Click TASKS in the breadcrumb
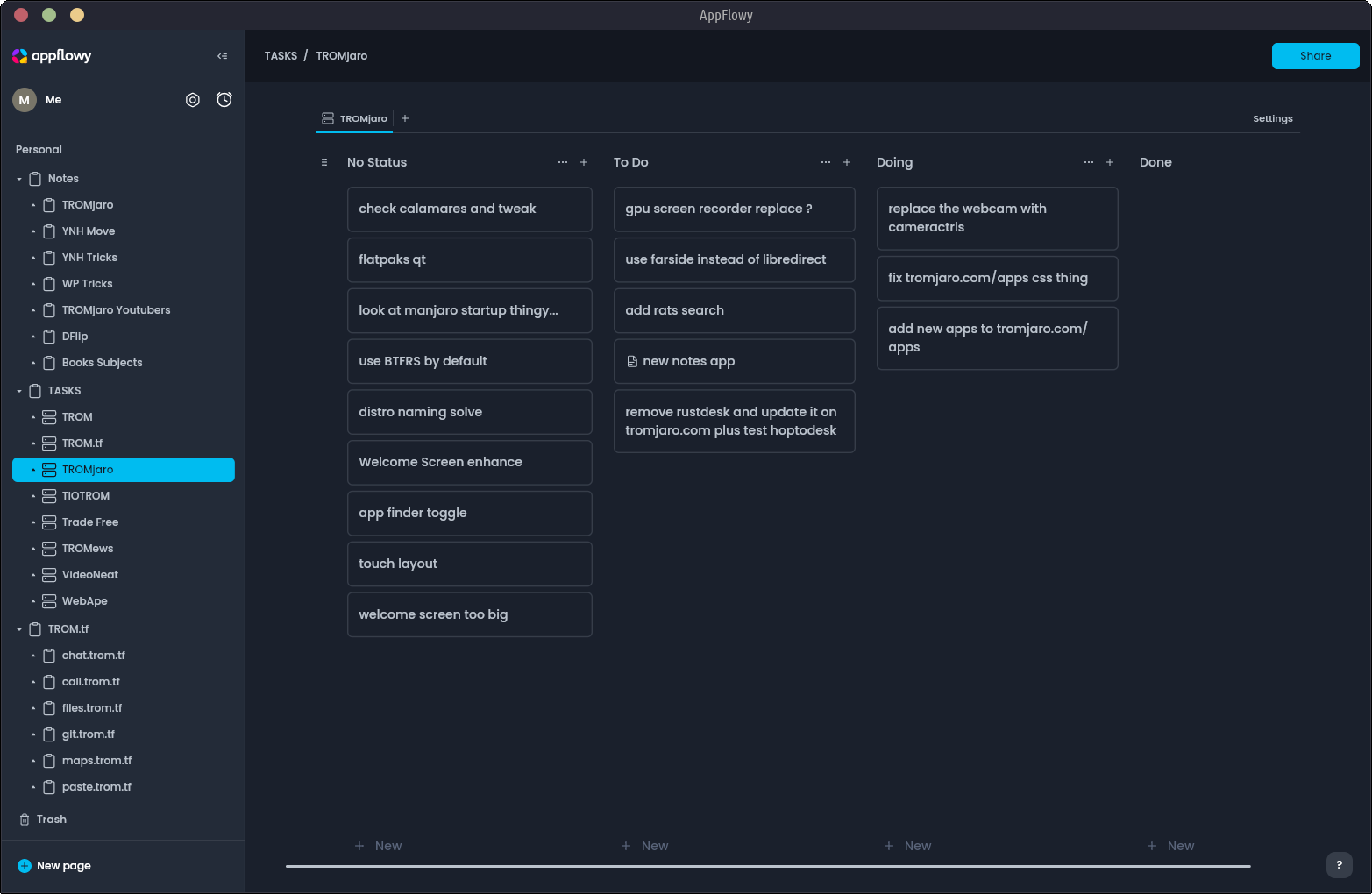This screenshot has width=1372, height=894. click(x=281, y=56)
